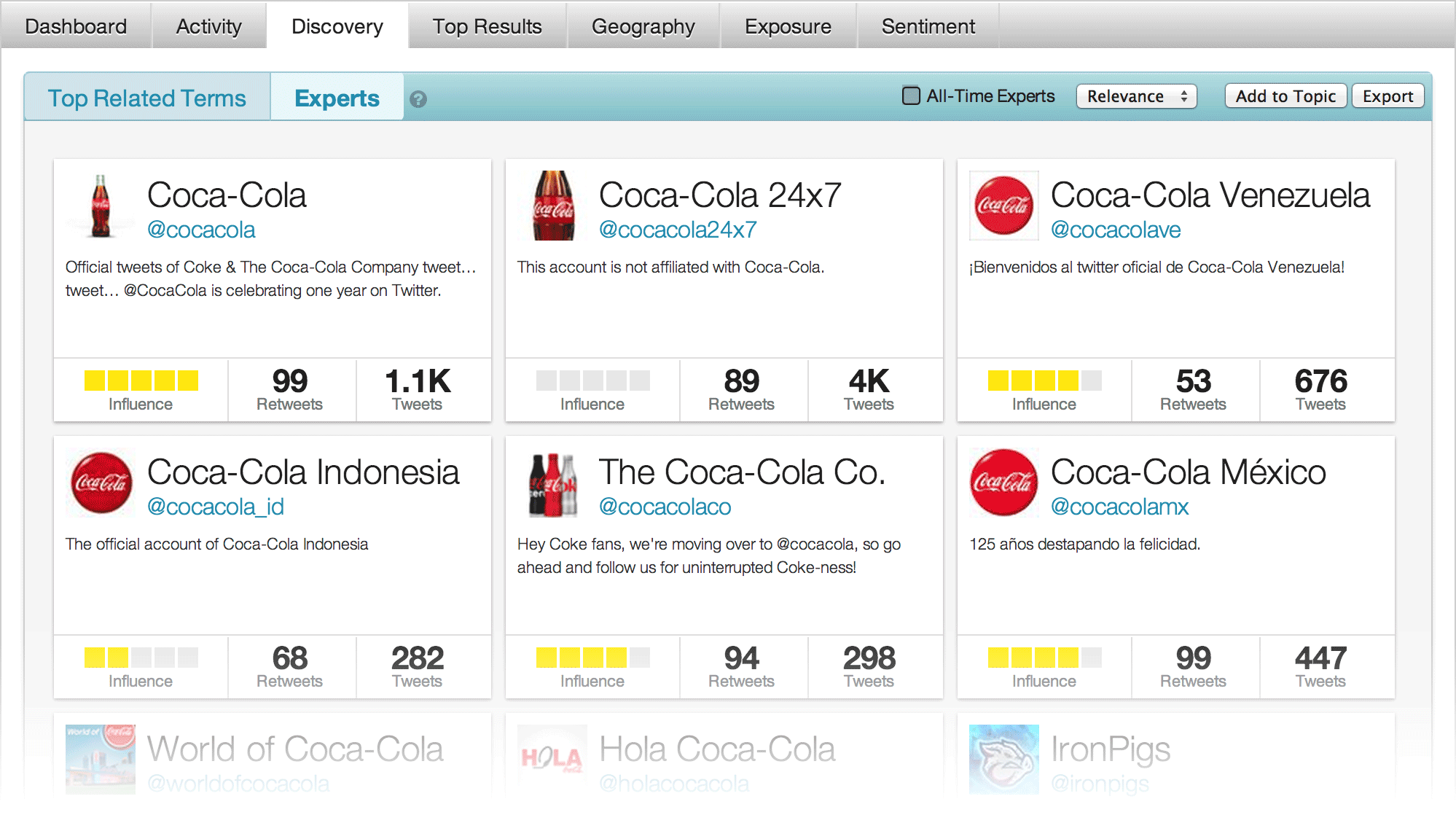Enable the All-Time Experts checkbox

pos(911,95)
